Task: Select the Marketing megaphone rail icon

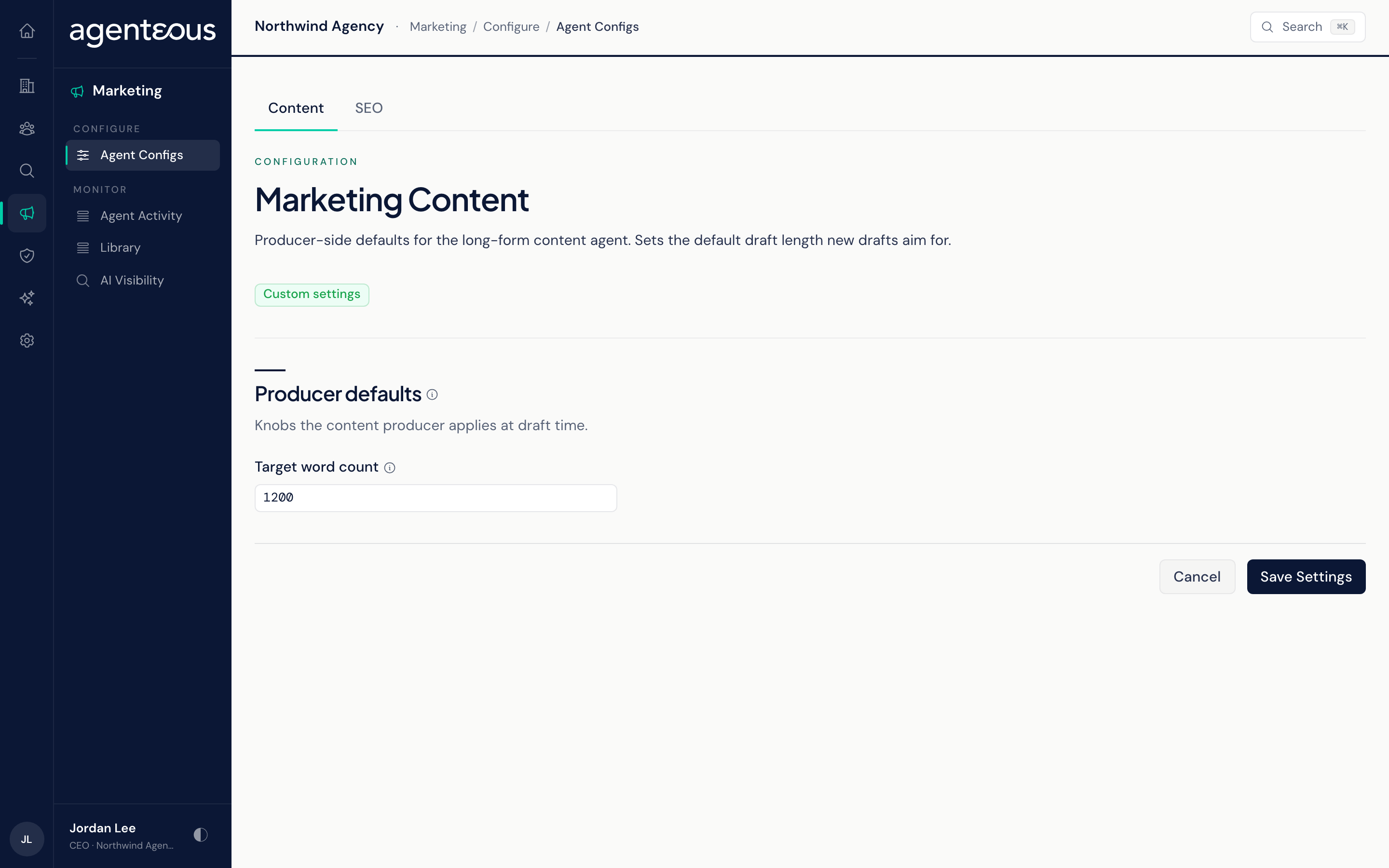Action: [27, 213]
